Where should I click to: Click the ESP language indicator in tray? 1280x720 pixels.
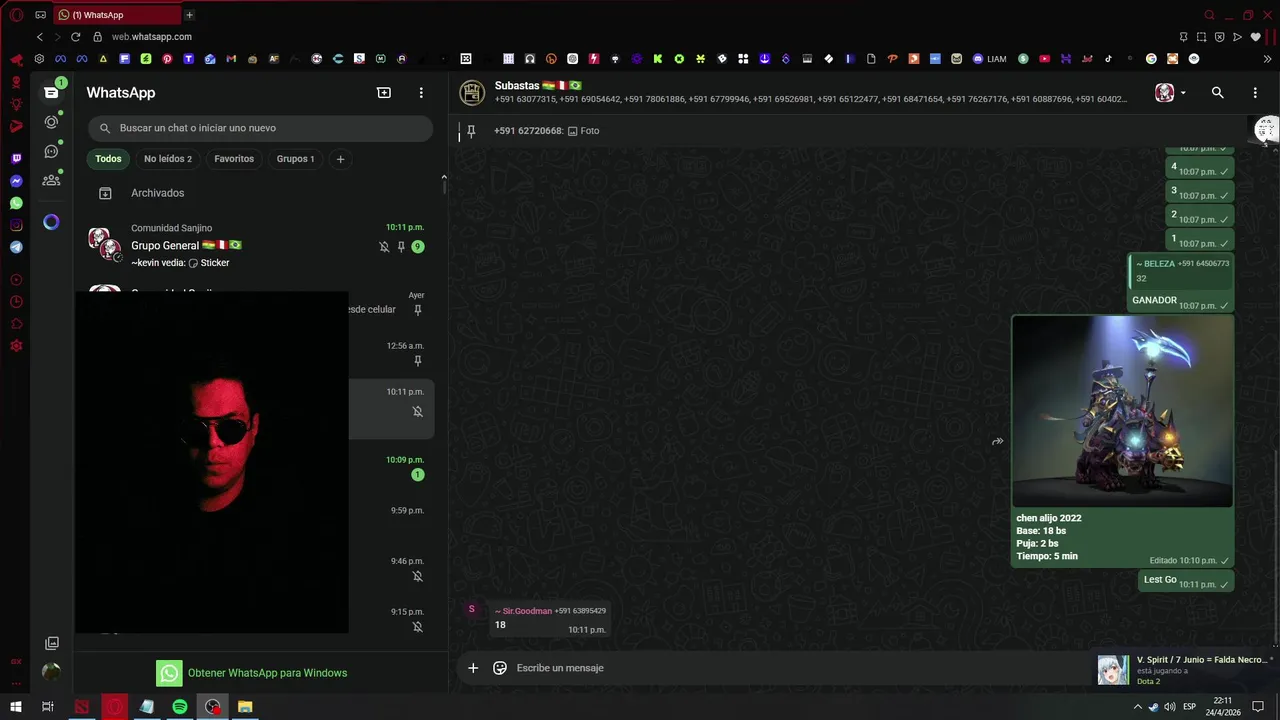[x=1189, y=707]
